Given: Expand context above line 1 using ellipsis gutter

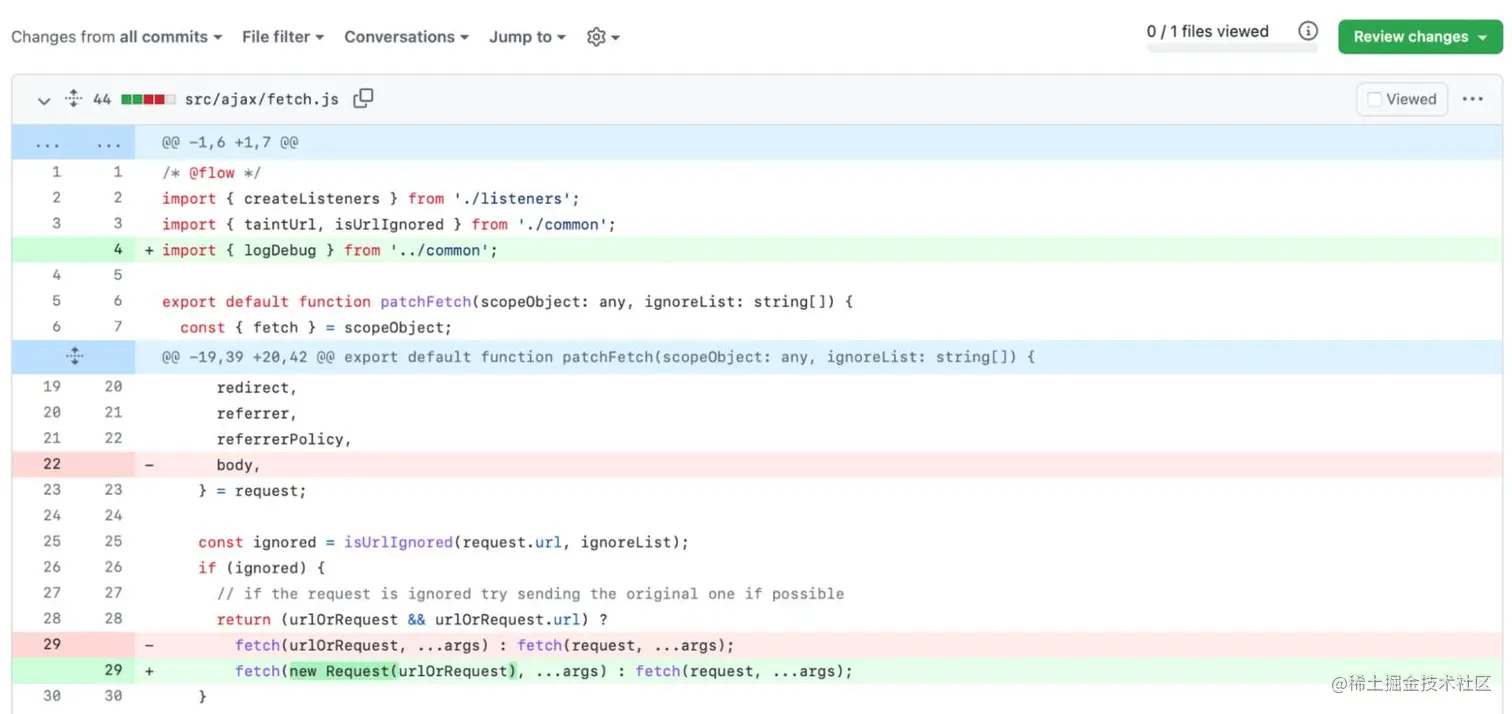Looking at the screenshot, I should pos(47,142).
